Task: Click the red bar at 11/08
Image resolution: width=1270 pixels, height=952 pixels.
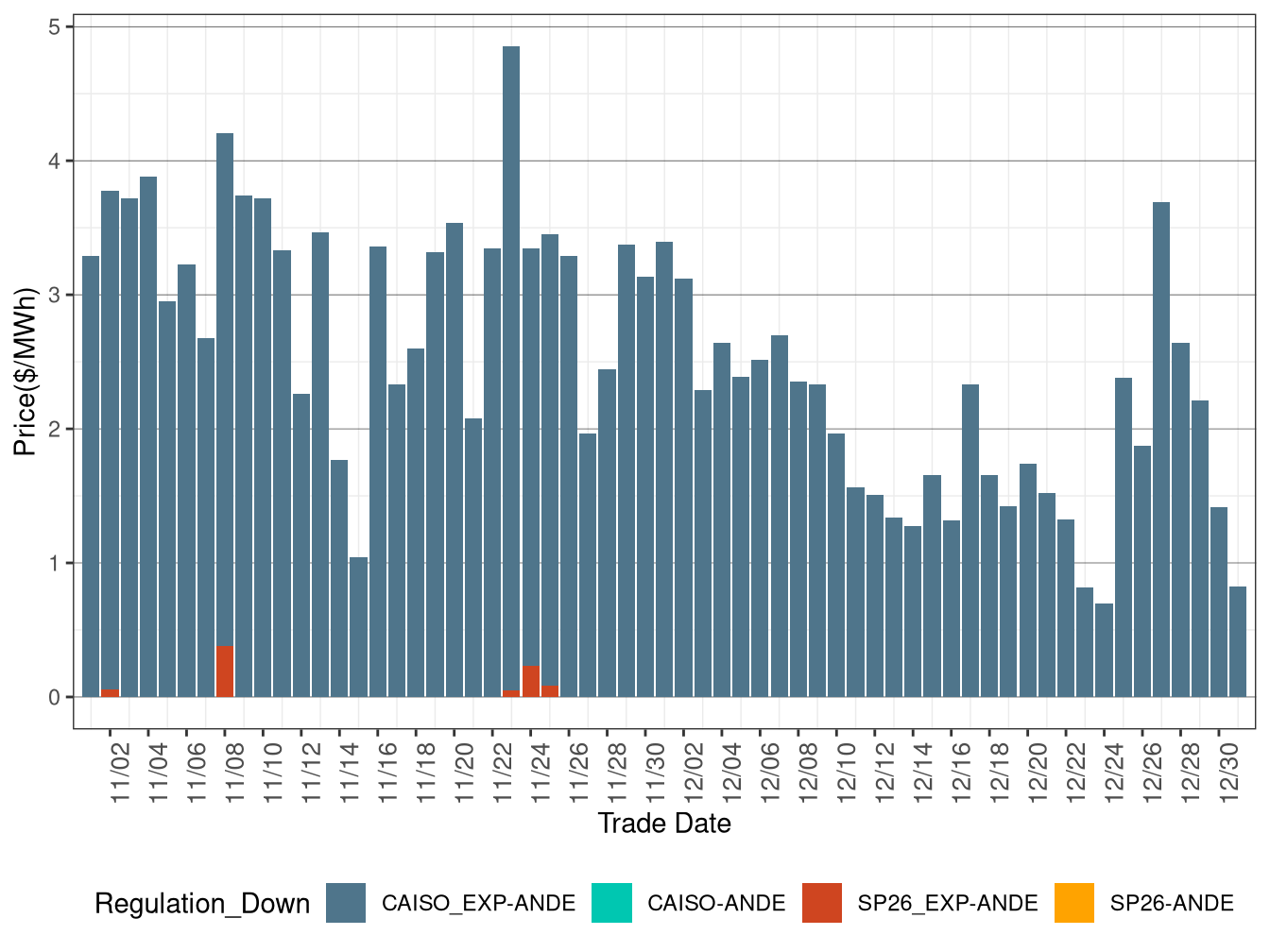Action: point(225,672)
